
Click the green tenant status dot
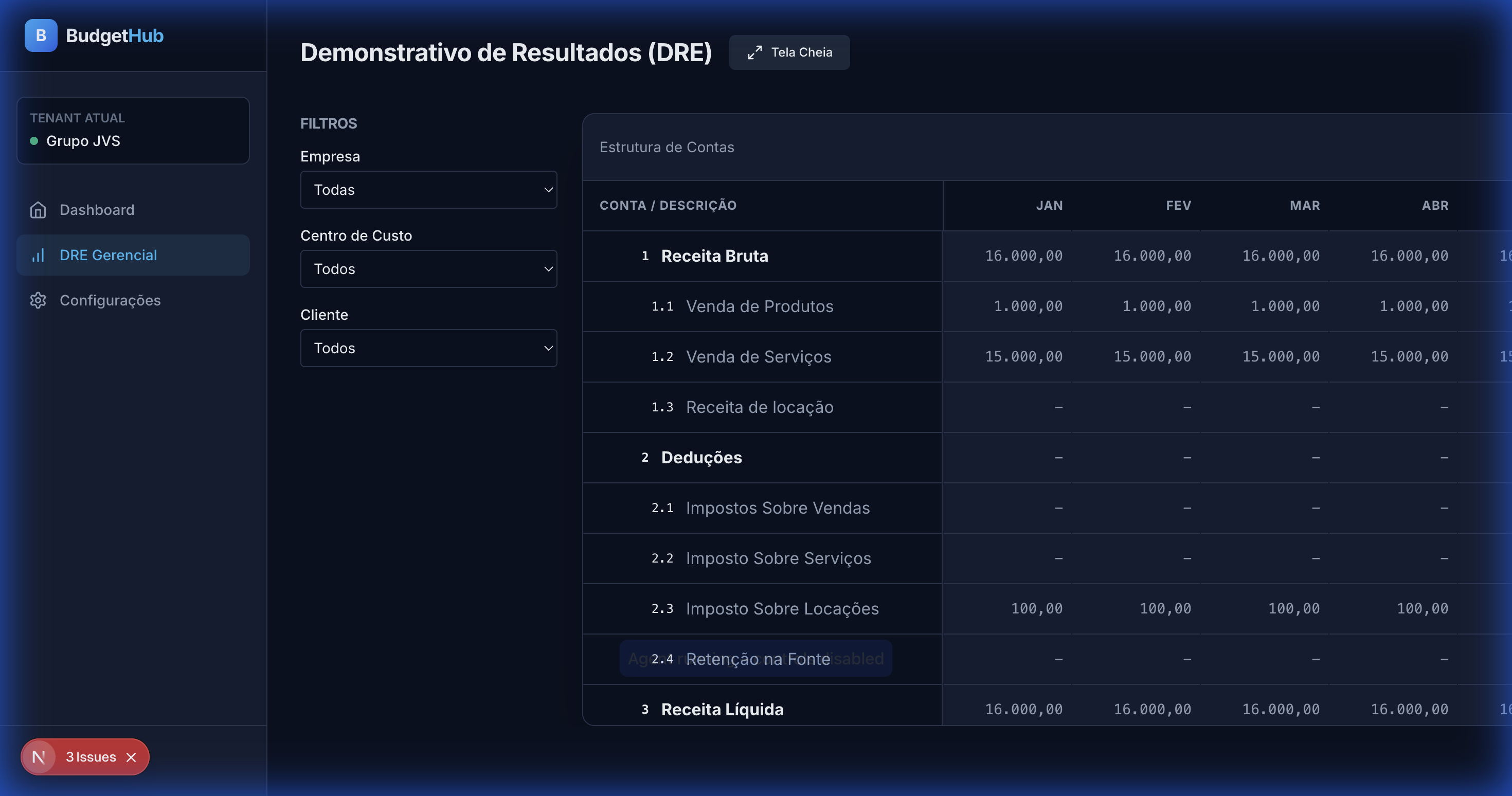[34, 141]
